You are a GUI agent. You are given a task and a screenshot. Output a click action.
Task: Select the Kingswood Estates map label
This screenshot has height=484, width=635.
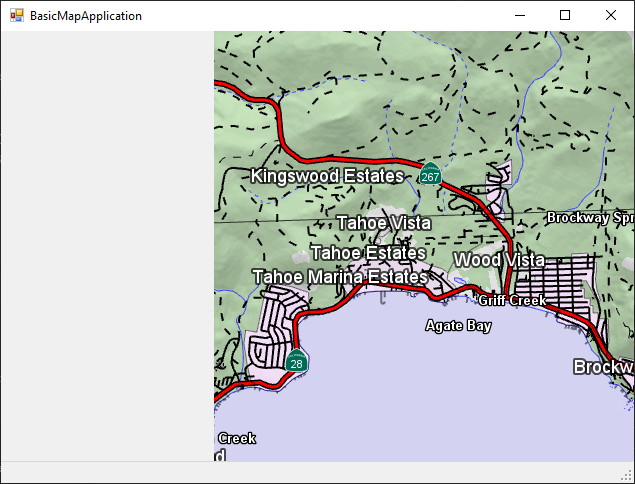(x=327, y=176)
